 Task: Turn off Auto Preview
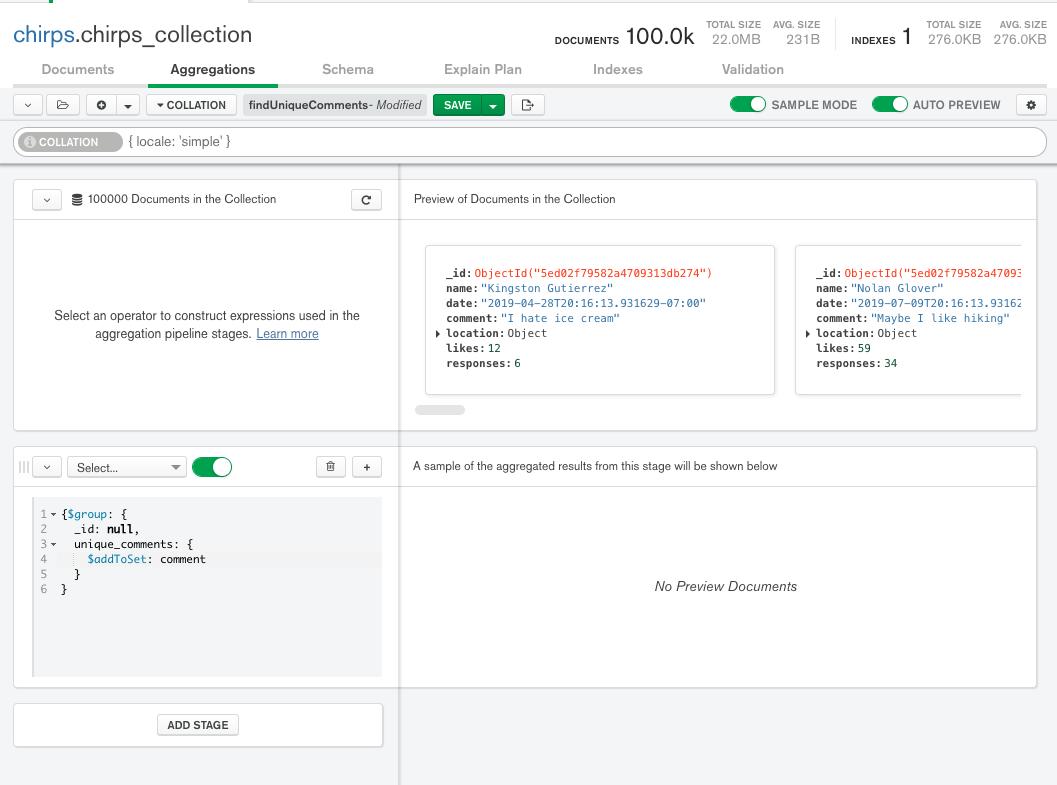click(x=889, y=104)
